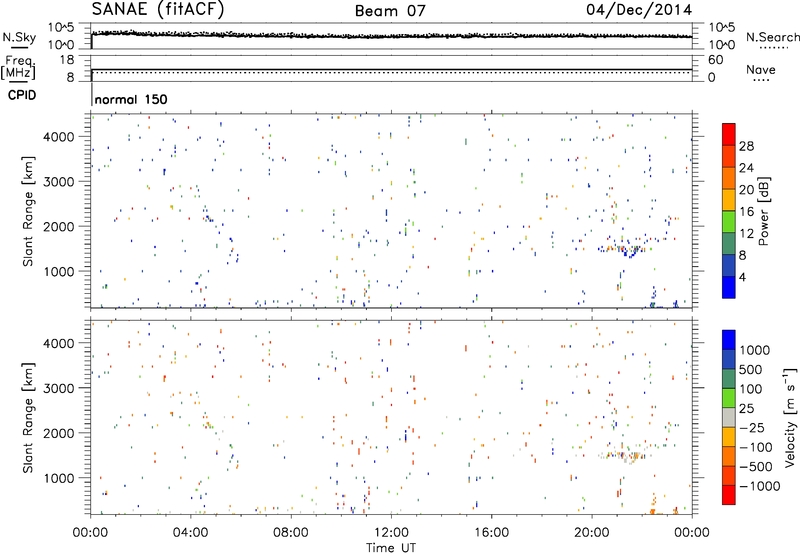Click the 2000 tick in velocity panel
The height and width of the screenshot is (554, 800).
coord(58,433)
